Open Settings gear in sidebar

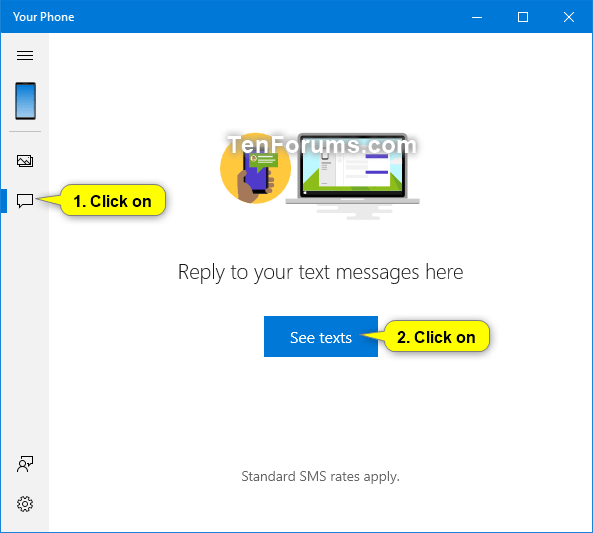[x=25, y=504]
